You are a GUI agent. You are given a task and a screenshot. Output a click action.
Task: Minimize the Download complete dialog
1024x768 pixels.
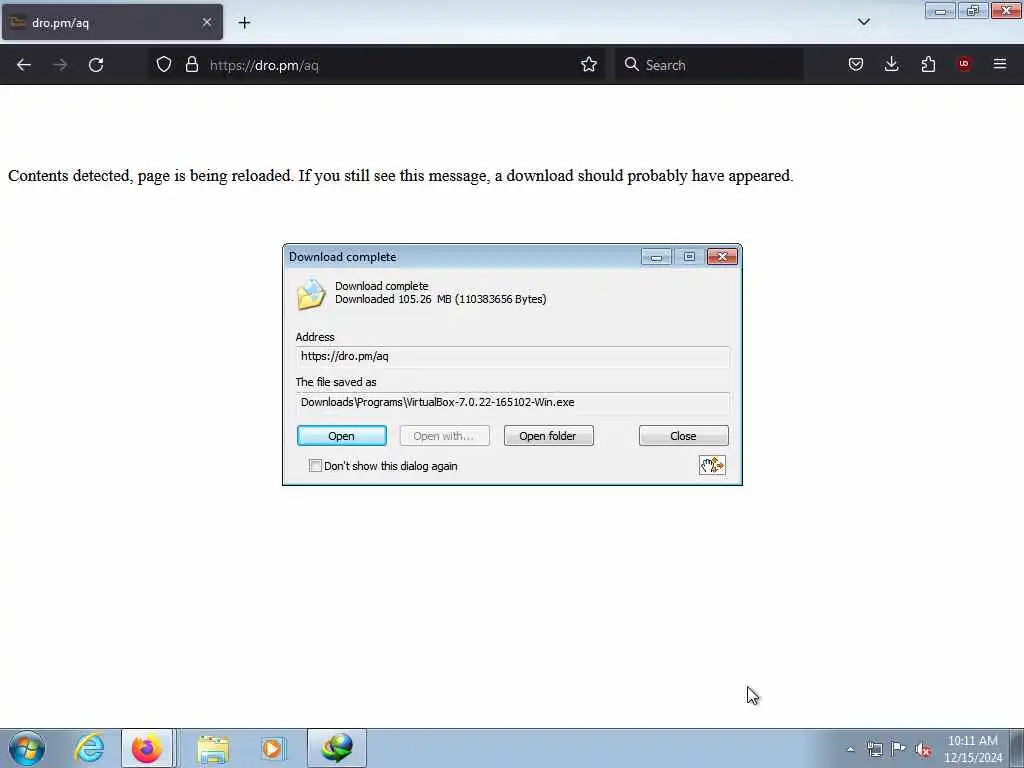point(656,257)
